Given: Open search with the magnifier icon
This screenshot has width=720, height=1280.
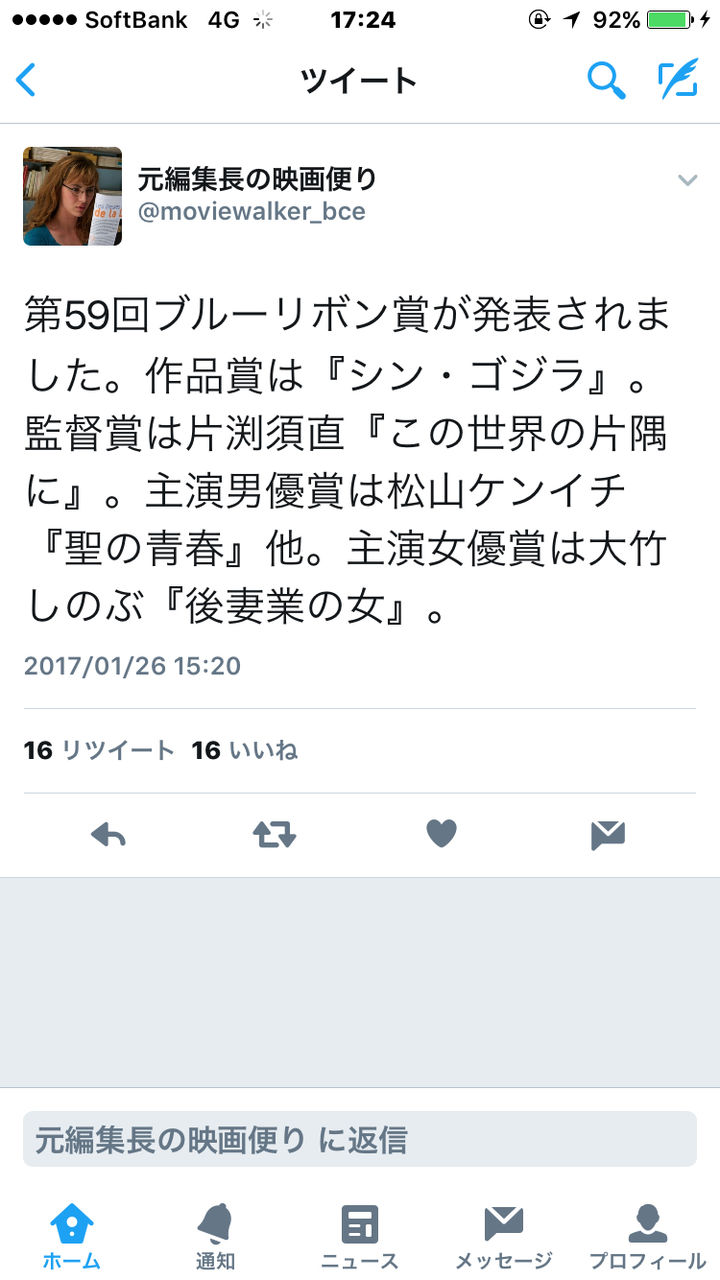Looking at the screenshot, I should tap(606, 80).
